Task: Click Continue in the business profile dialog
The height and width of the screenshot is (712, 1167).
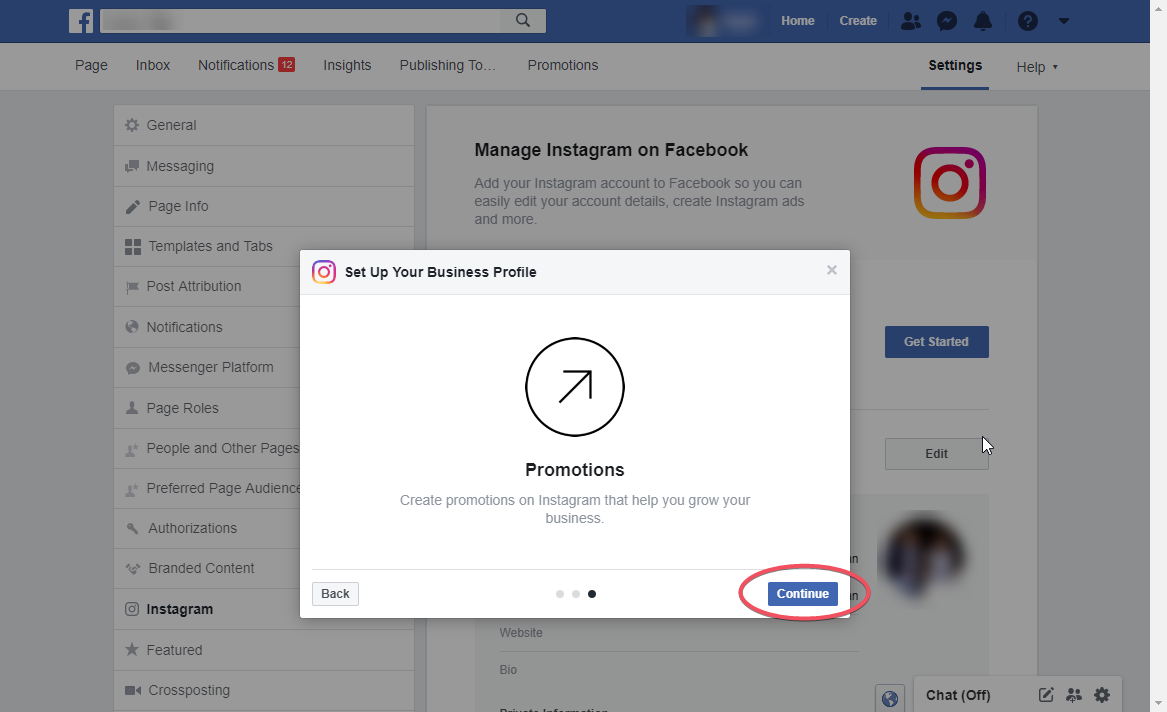Action: 802,594
